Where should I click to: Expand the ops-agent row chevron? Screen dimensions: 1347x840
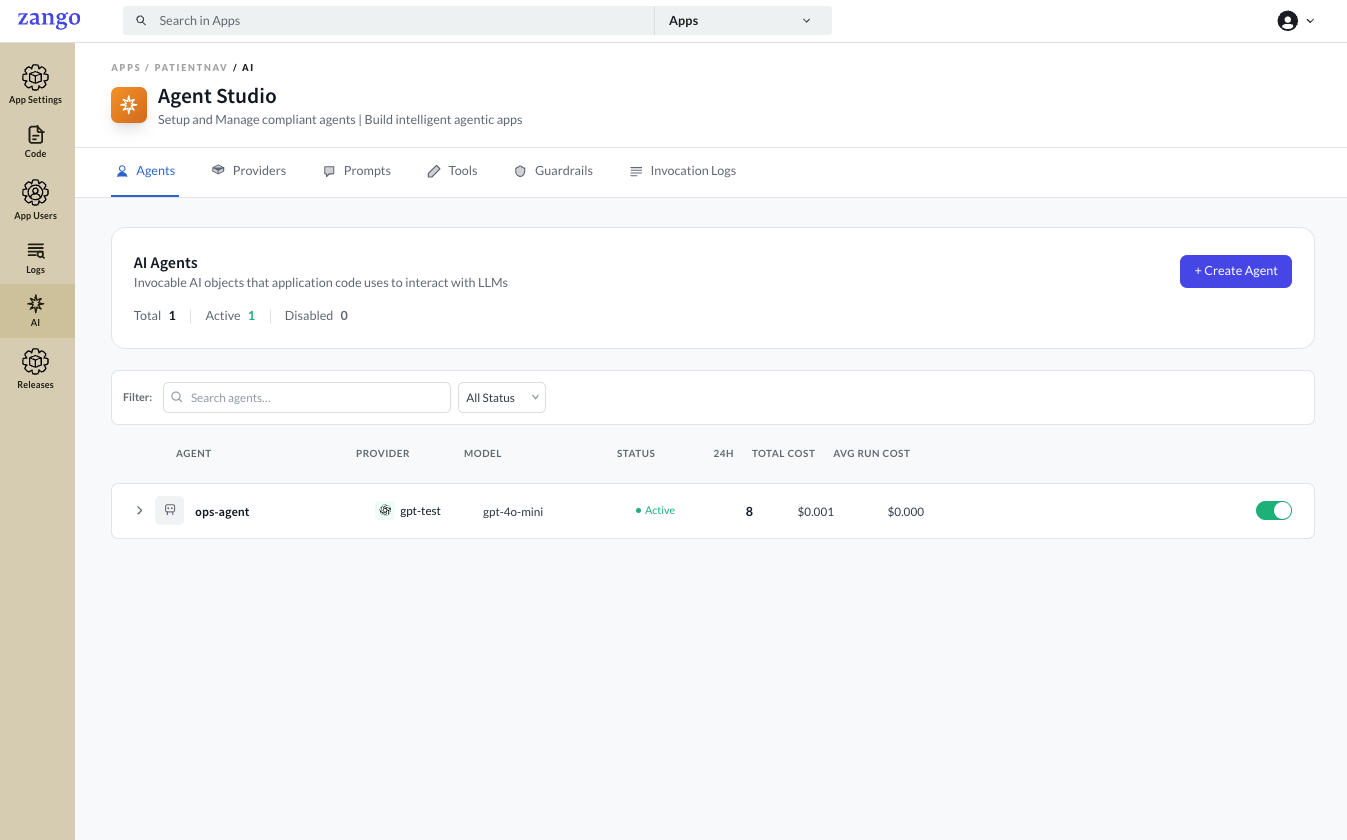pos(140,510)
